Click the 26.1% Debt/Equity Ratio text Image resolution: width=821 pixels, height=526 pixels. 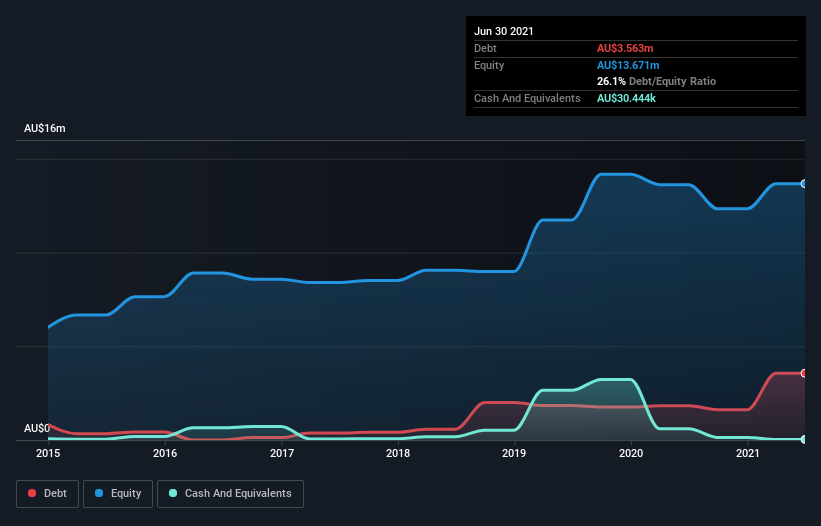[x=657, y=81]
